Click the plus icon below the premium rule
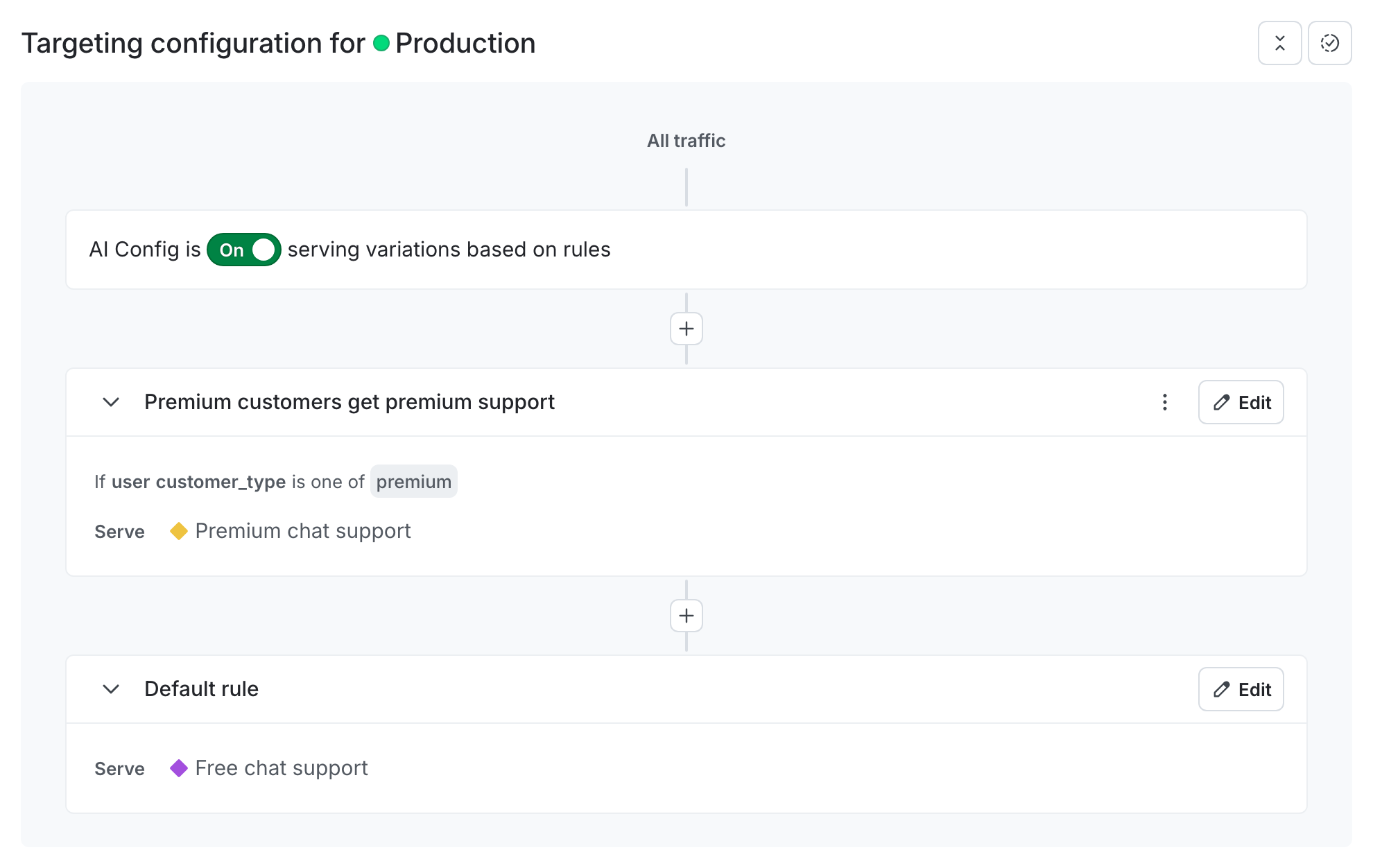Screen dimensions: 1373x868 click(x=686, y=616)
